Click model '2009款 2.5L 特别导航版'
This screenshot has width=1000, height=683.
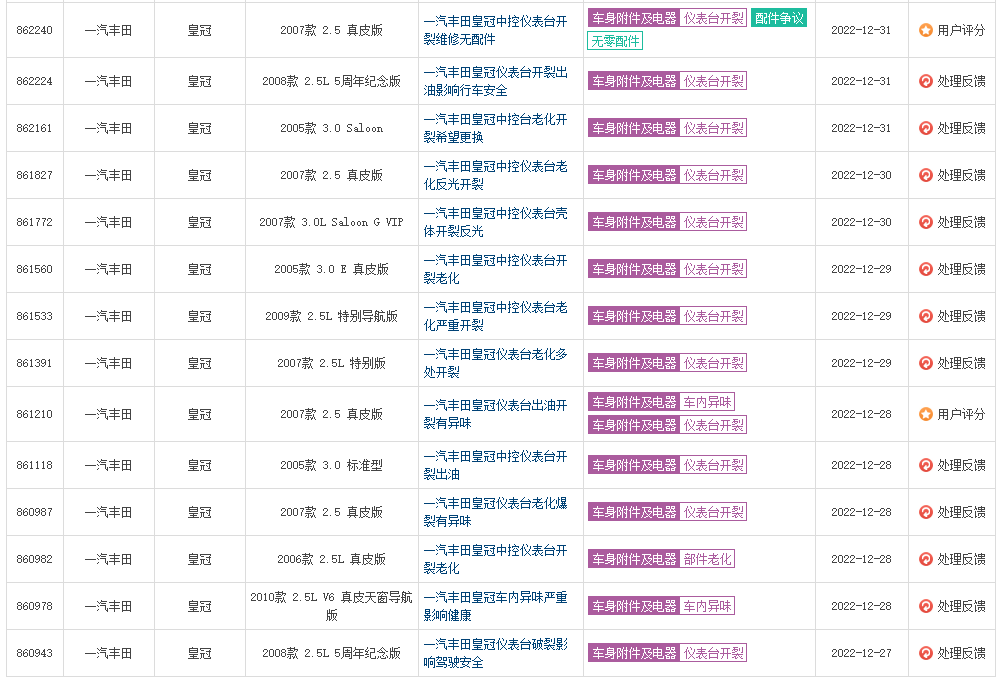pyautogui.click(x=331, y=316)
